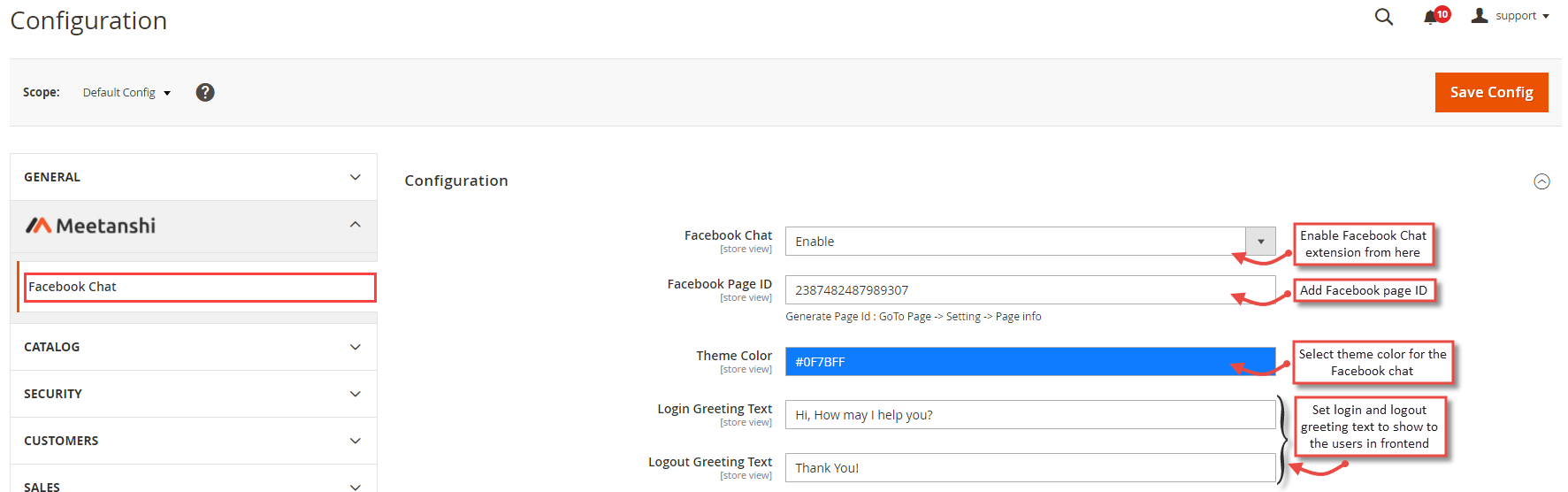Click the Login Greeting Text label
The width and height of the screenshot is (1568, 492).
point(715,409)
